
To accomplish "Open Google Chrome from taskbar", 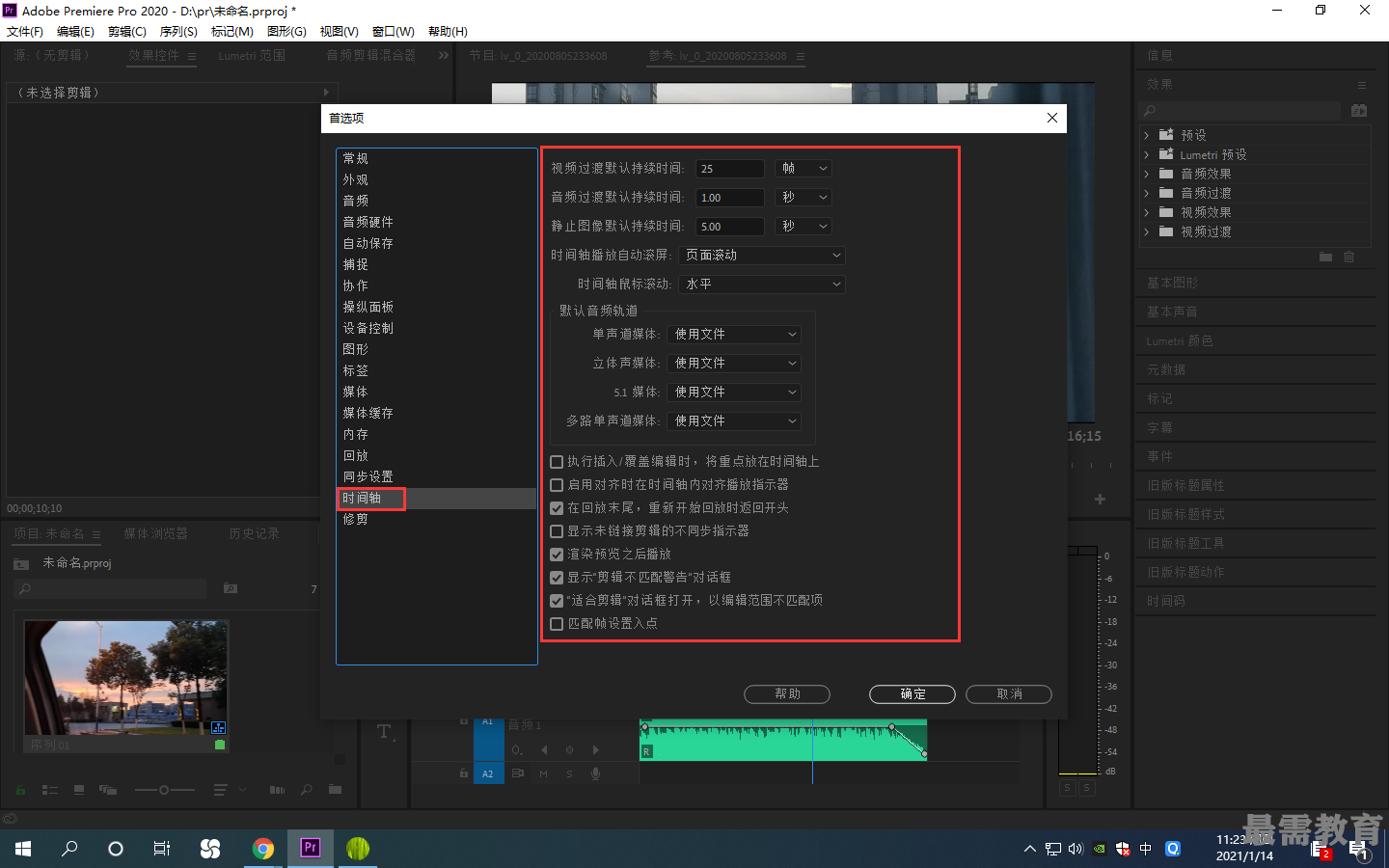I will pyautogui.click(x=263, y=849).
